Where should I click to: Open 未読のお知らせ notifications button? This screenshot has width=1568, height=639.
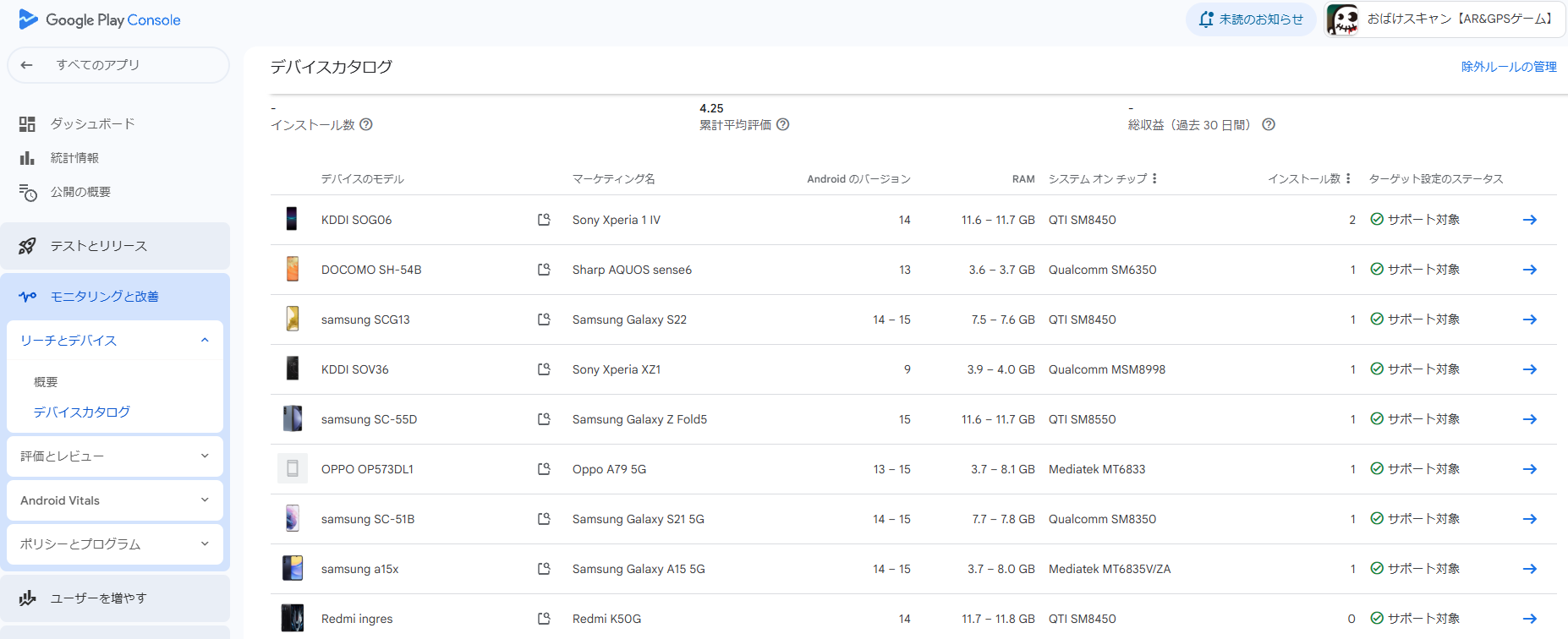(1251, 19)
